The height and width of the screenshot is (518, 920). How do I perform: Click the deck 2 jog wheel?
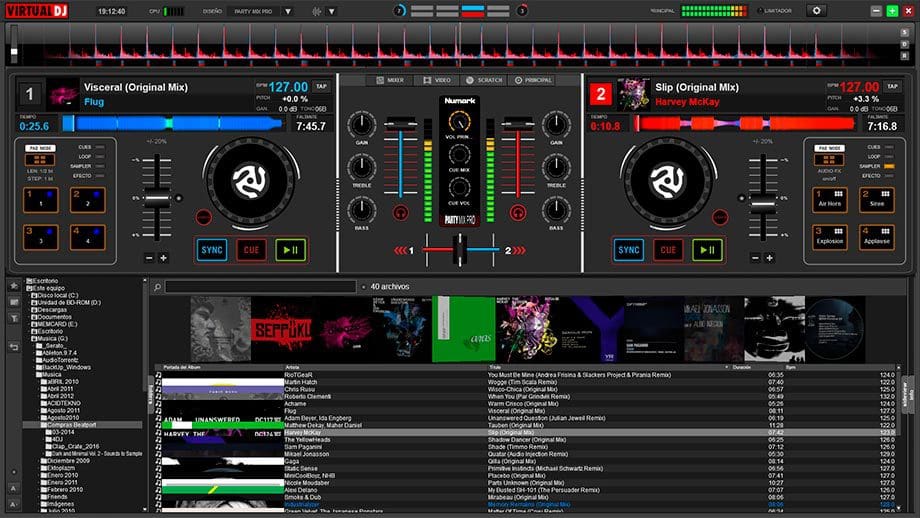point(668,181)
